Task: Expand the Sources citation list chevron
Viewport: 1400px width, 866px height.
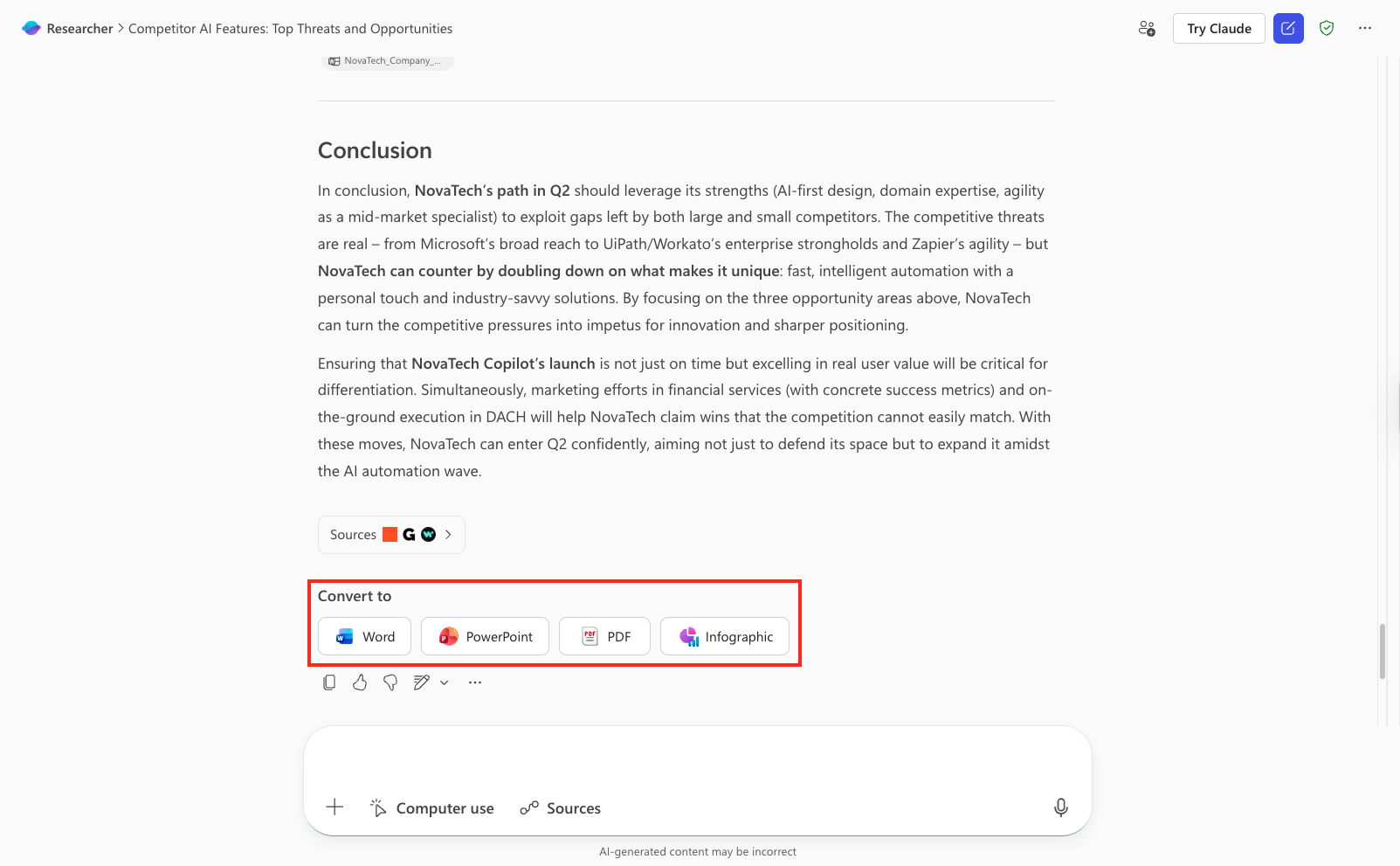Action: coord(448,535)
